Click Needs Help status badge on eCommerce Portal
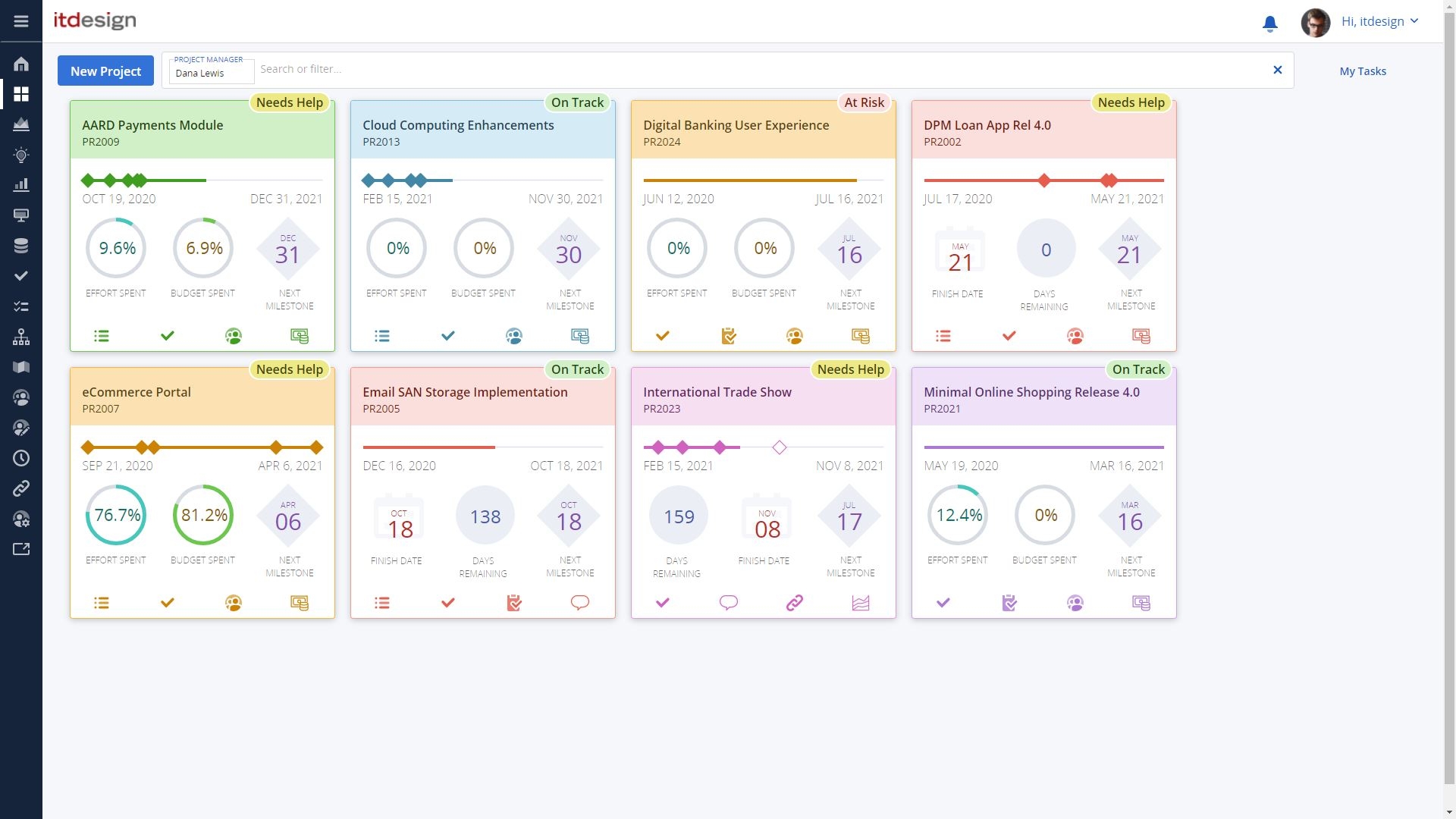 (x=290, y=369)
